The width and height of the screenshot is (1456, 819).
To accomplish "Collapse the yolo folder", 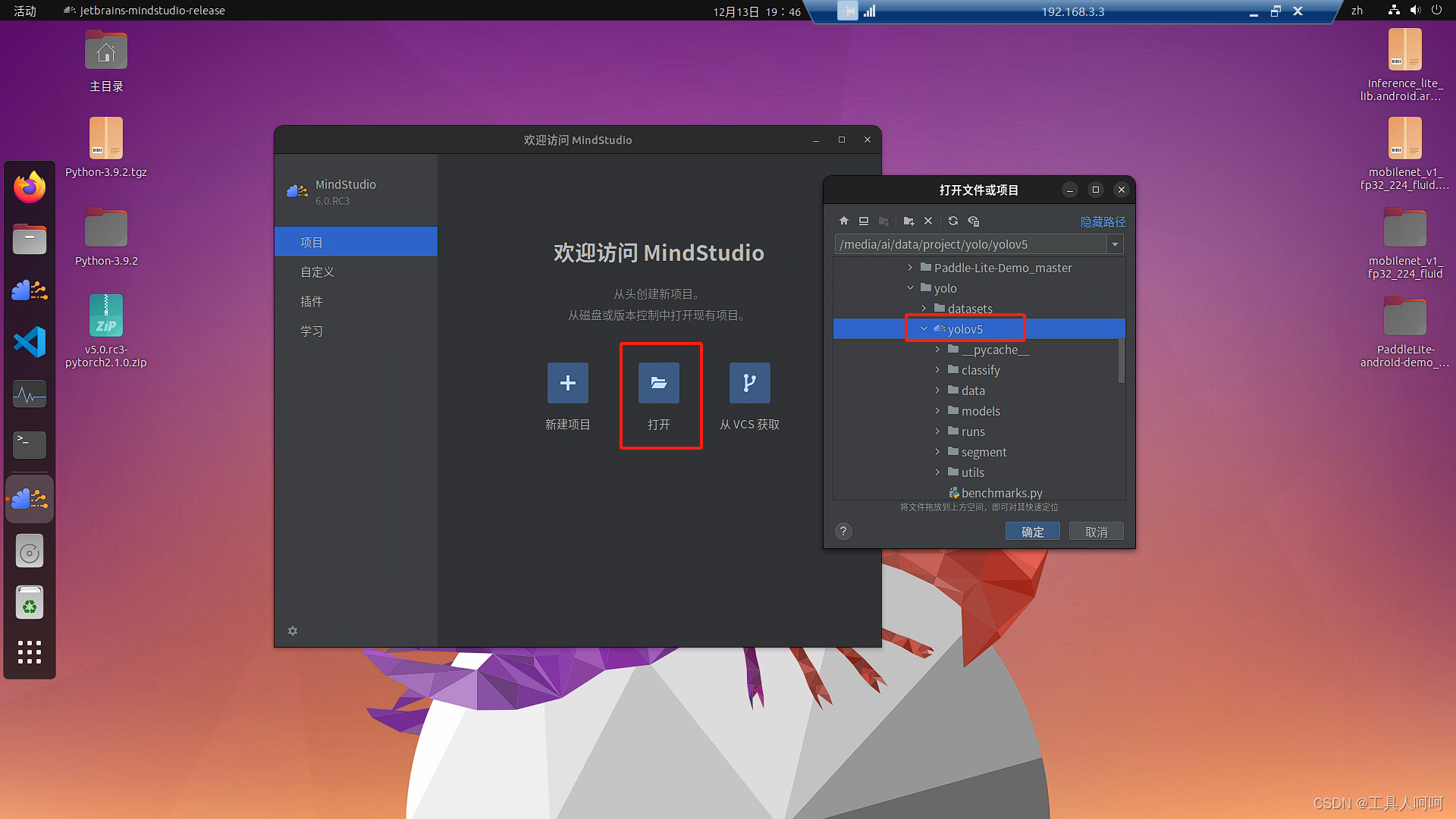I will [910, 288].
